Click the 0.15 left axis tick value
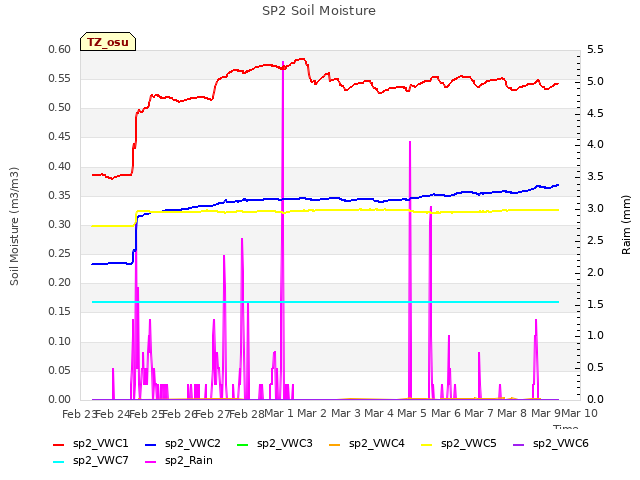 click(x=60, y=312)
